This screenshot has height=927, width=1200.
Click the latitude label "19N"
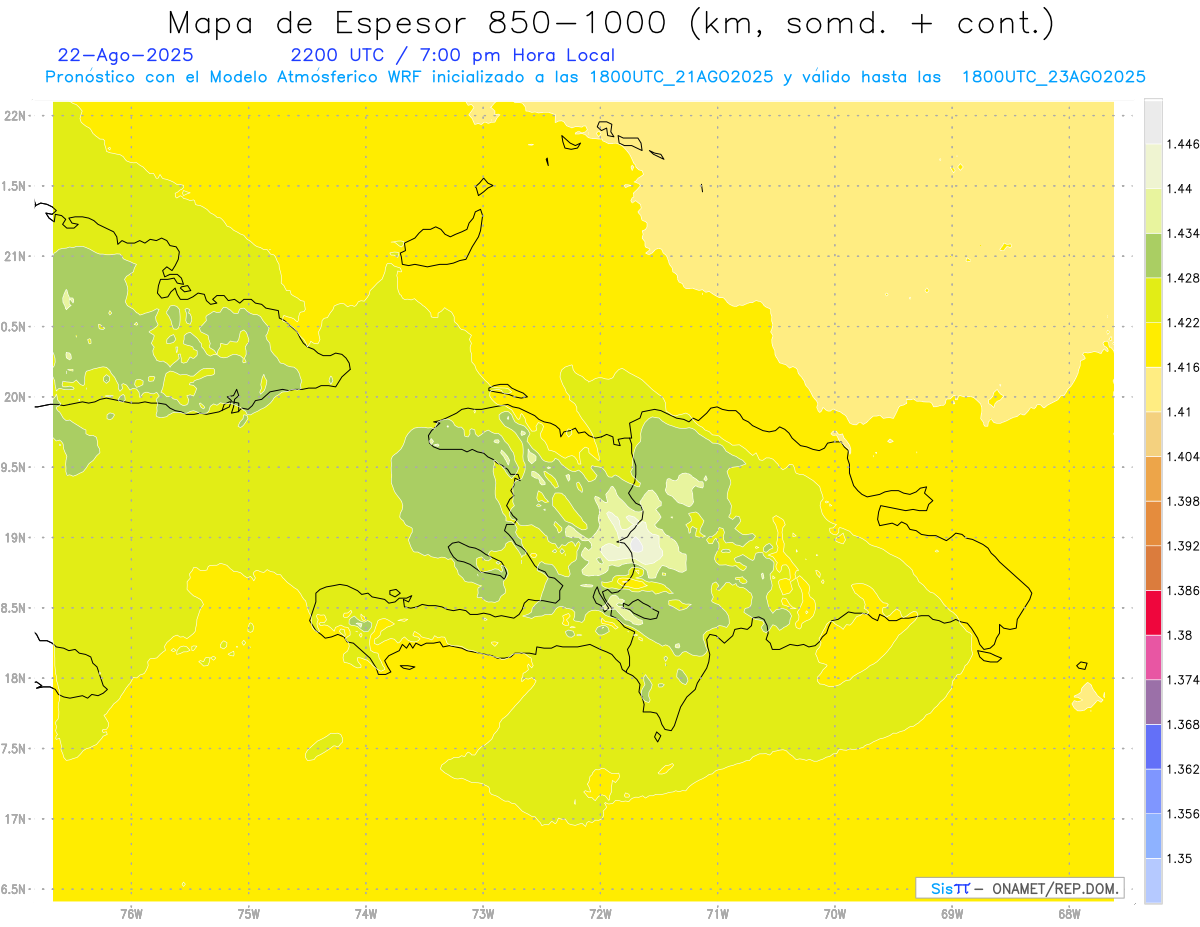click(15, 538)
